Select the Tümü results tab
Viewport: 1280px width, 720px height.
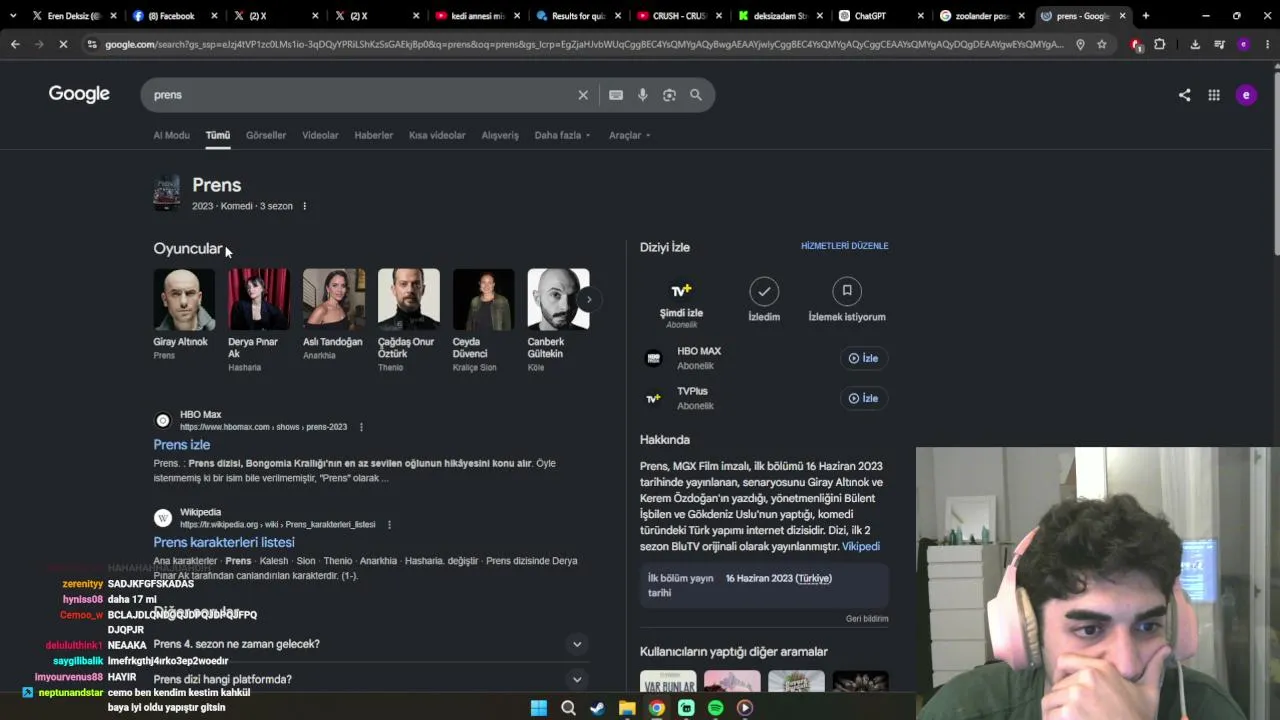coord(218,135)
